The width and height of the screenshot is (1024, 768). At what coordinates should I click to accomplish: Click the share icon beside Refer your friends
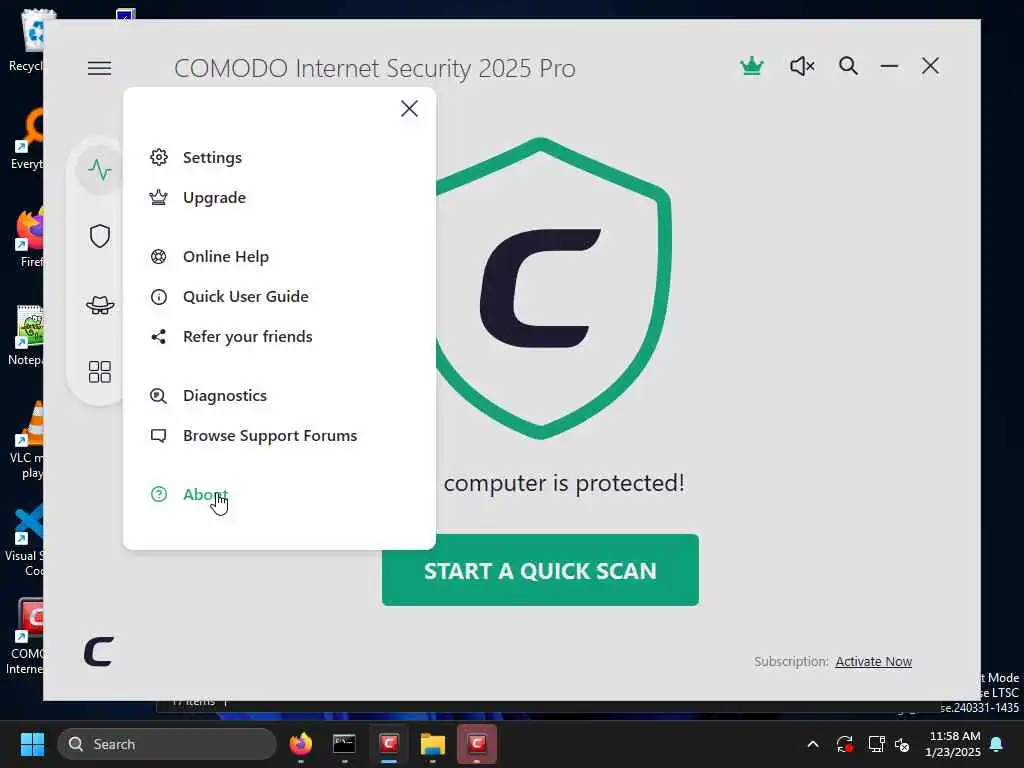click(159, 337)
